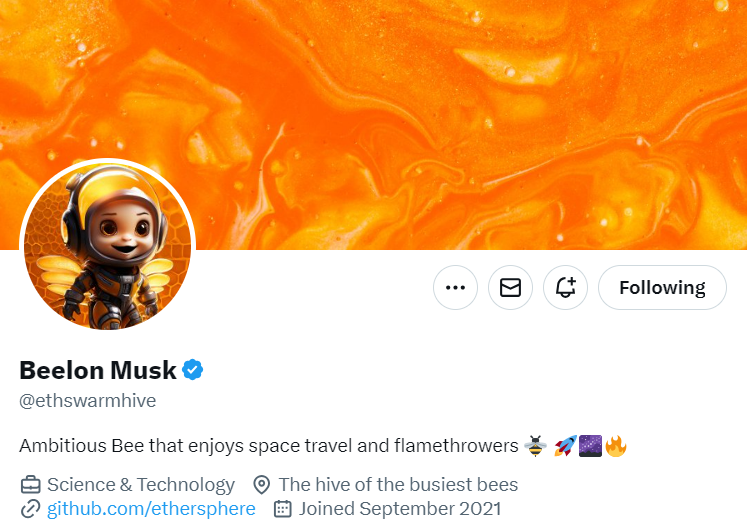
Task: Click the @ethswarmhive handle
Action: click(87, 401)
